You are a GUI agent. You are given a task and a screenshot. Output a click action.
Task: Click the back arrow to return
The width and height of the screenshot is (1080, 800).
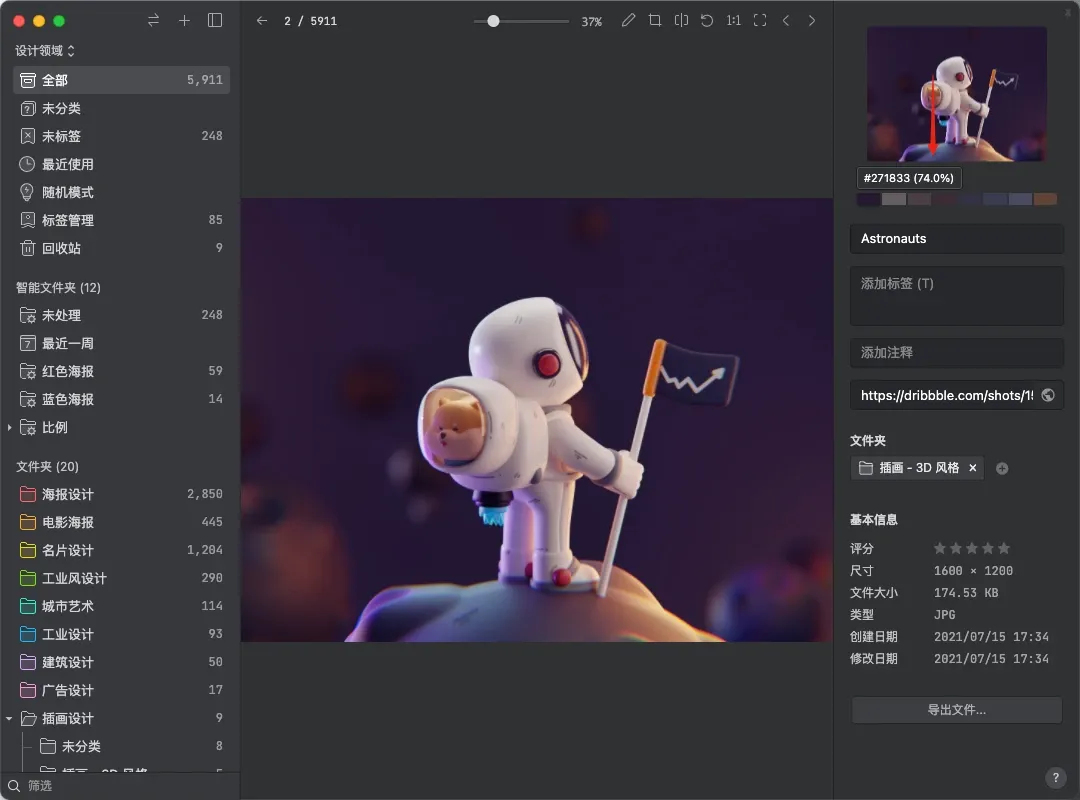(x=262, y=21)
